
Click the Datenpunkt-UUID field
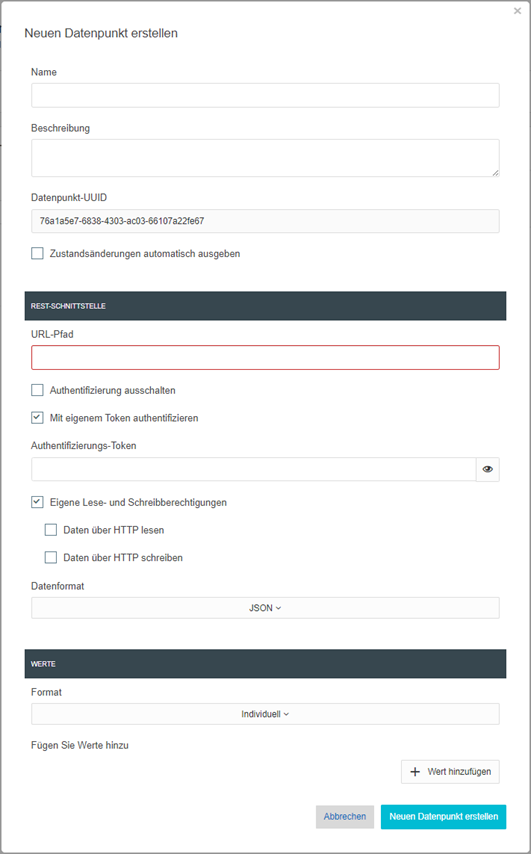click(x=265, y=221)
